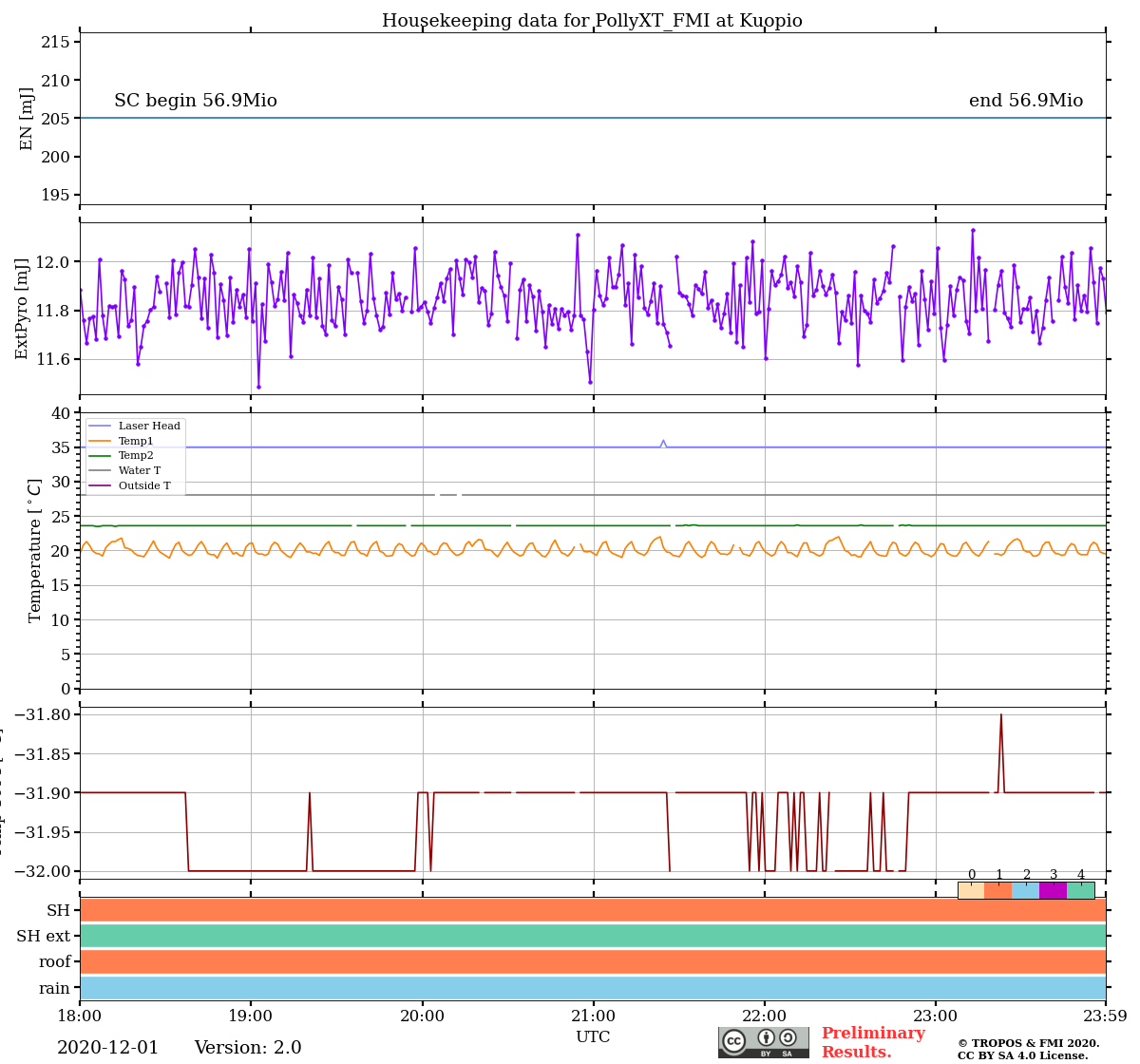Viewport: 1140px width, 1064px height.
Task: Click the 20:00 time axis tick label
Action: click(x=422, y=1016)
